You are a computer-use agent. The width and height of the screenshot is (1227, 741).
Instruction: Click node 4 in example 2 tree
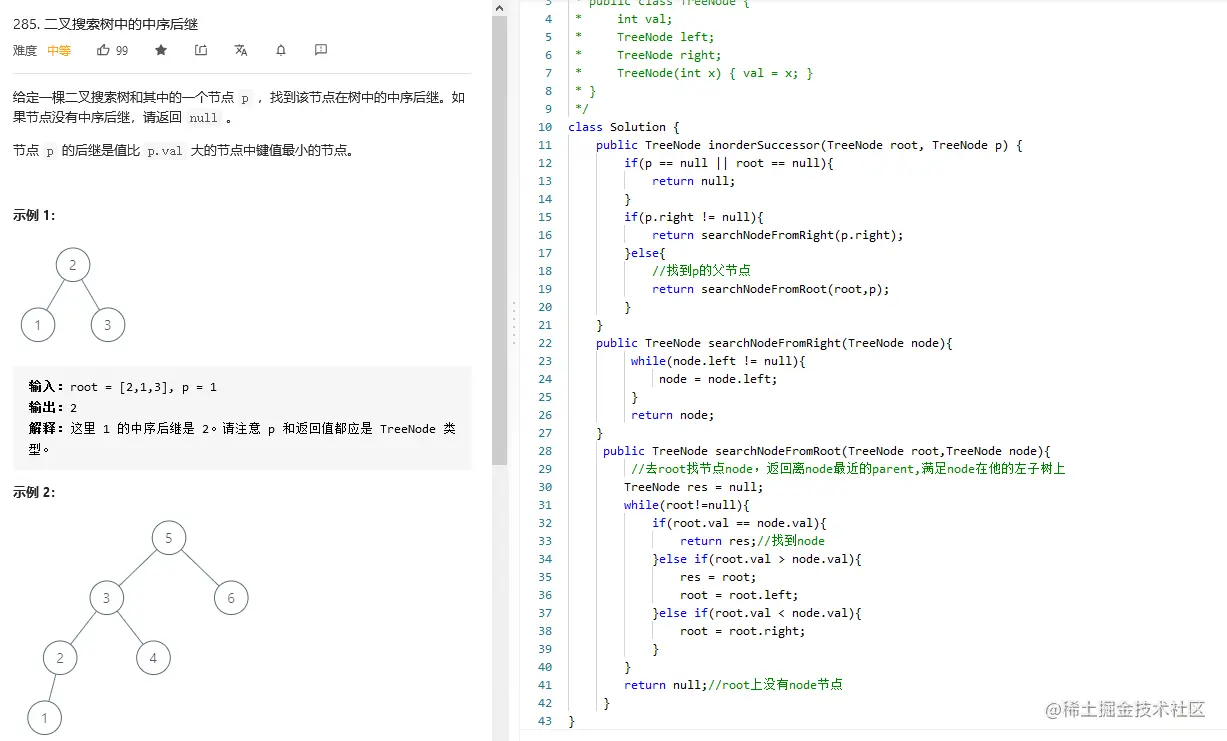click(x=153, y=658)
